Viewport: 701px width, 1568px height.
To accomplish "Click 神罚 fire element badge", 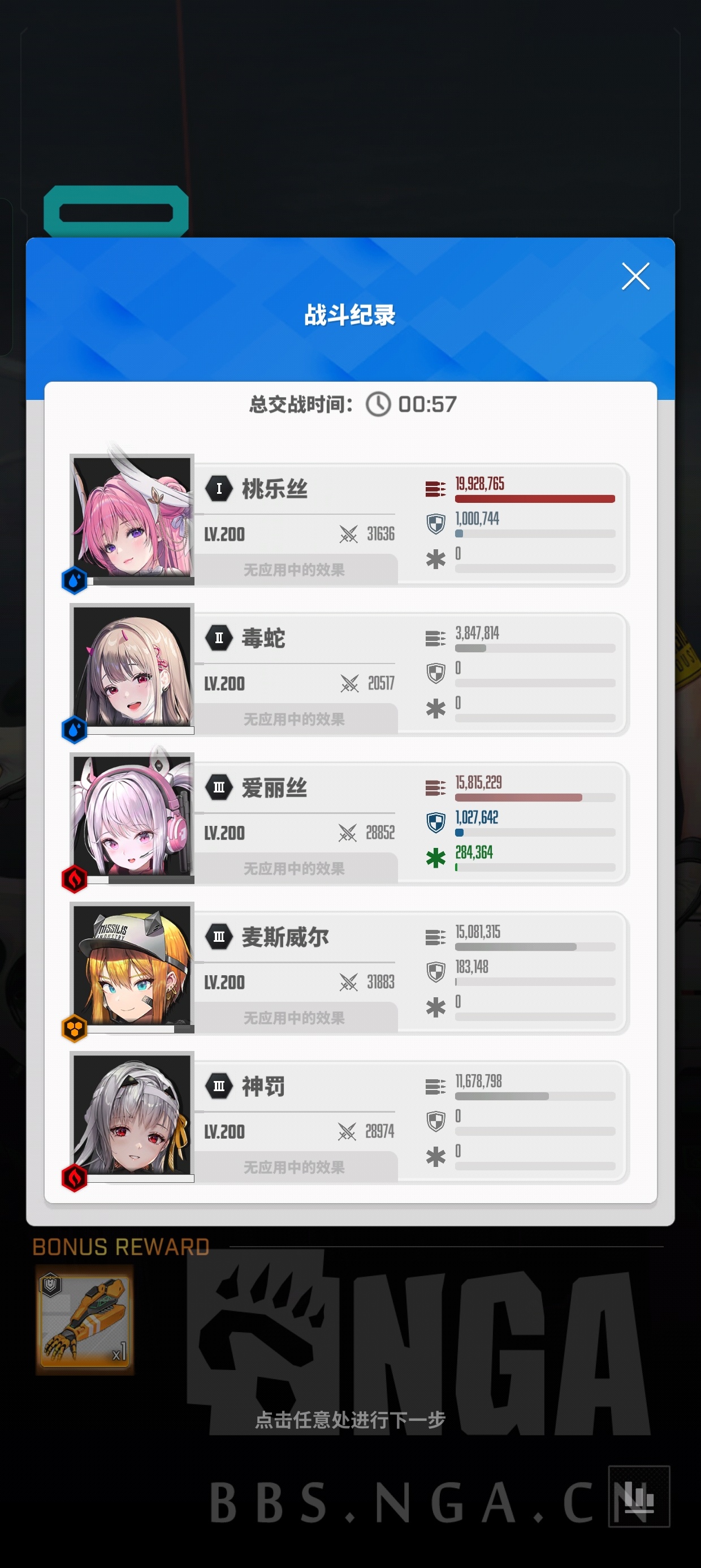I will pyautogui.click(x=75, y=1178).
